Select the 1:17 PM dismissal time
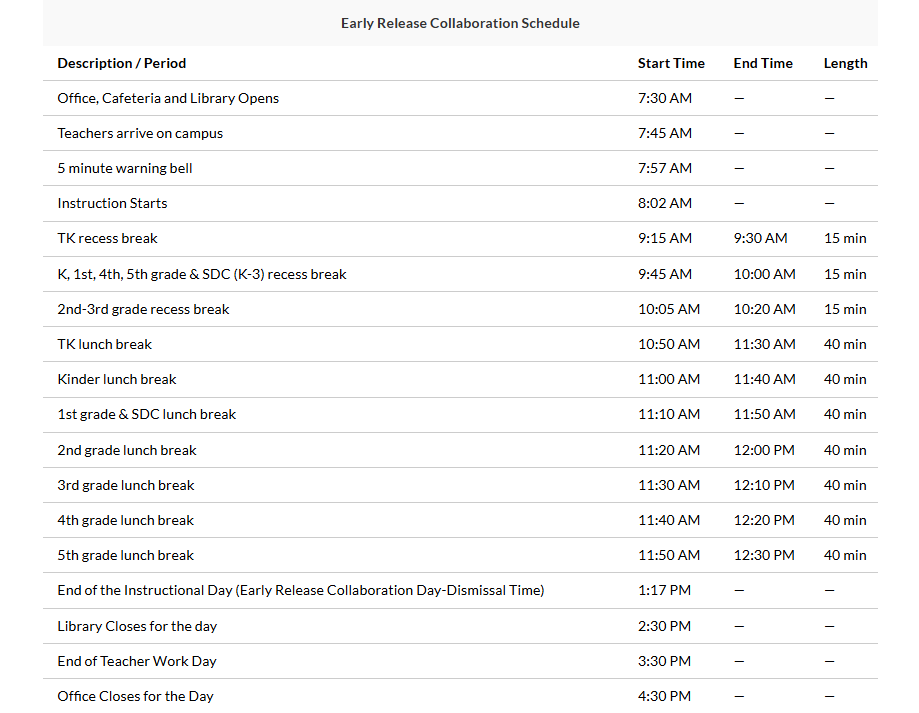Screen dimensions: 919x713 coord(664,590)
